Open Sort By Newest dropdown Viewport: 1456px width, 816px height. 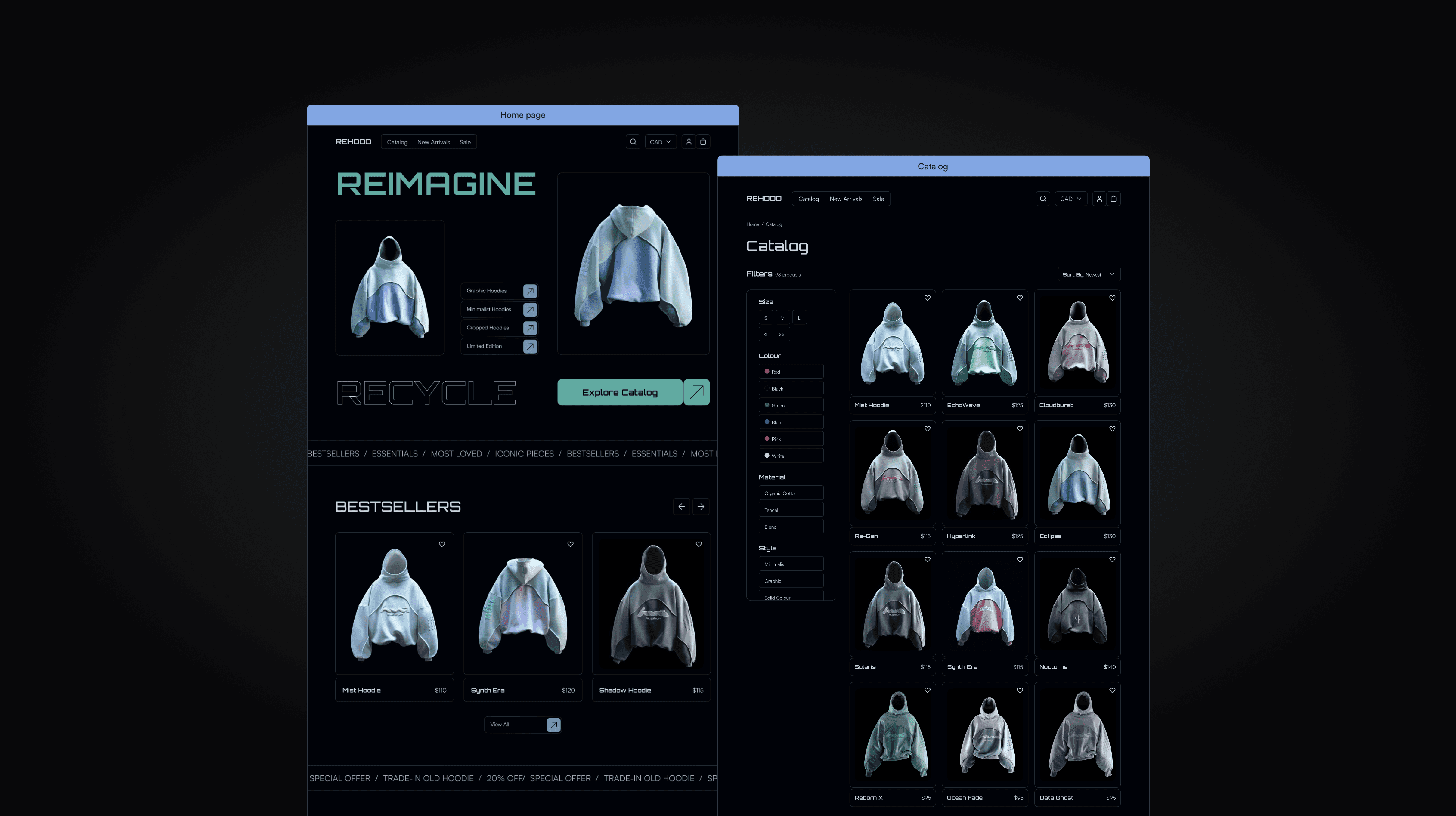tap(1089, 275)
